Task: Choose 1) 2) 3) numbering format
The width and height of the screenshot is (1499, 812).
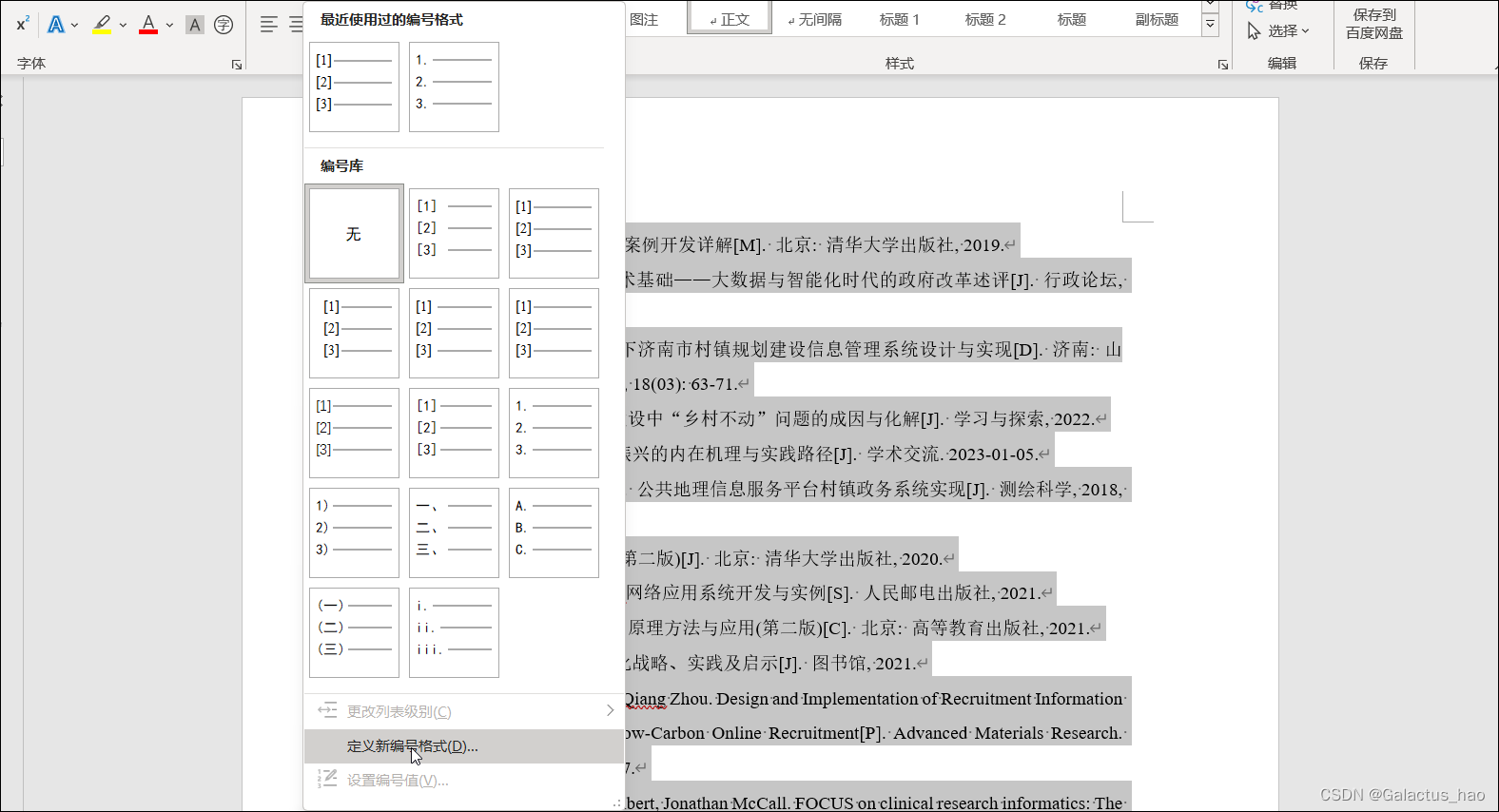Action: pos(354,532)
